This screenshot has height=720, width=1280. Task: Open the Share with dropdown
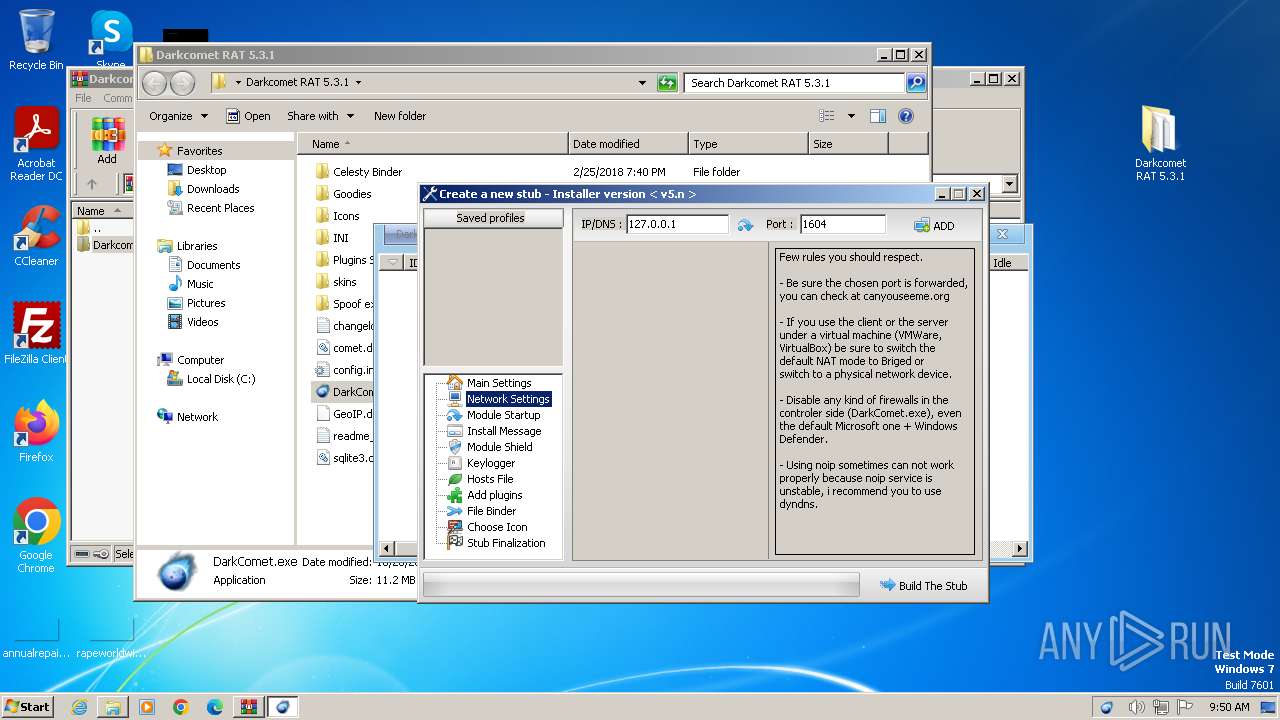point(320,116)
